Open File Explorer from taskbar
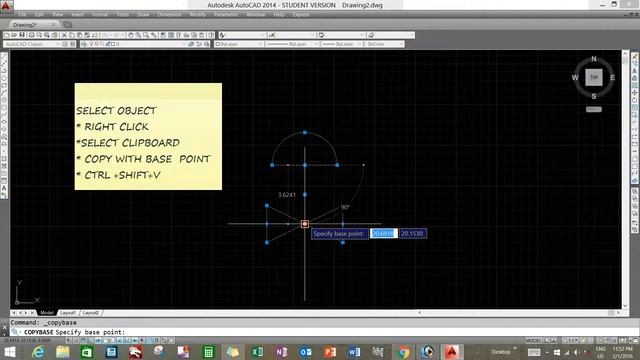 (x=62, y=352)
